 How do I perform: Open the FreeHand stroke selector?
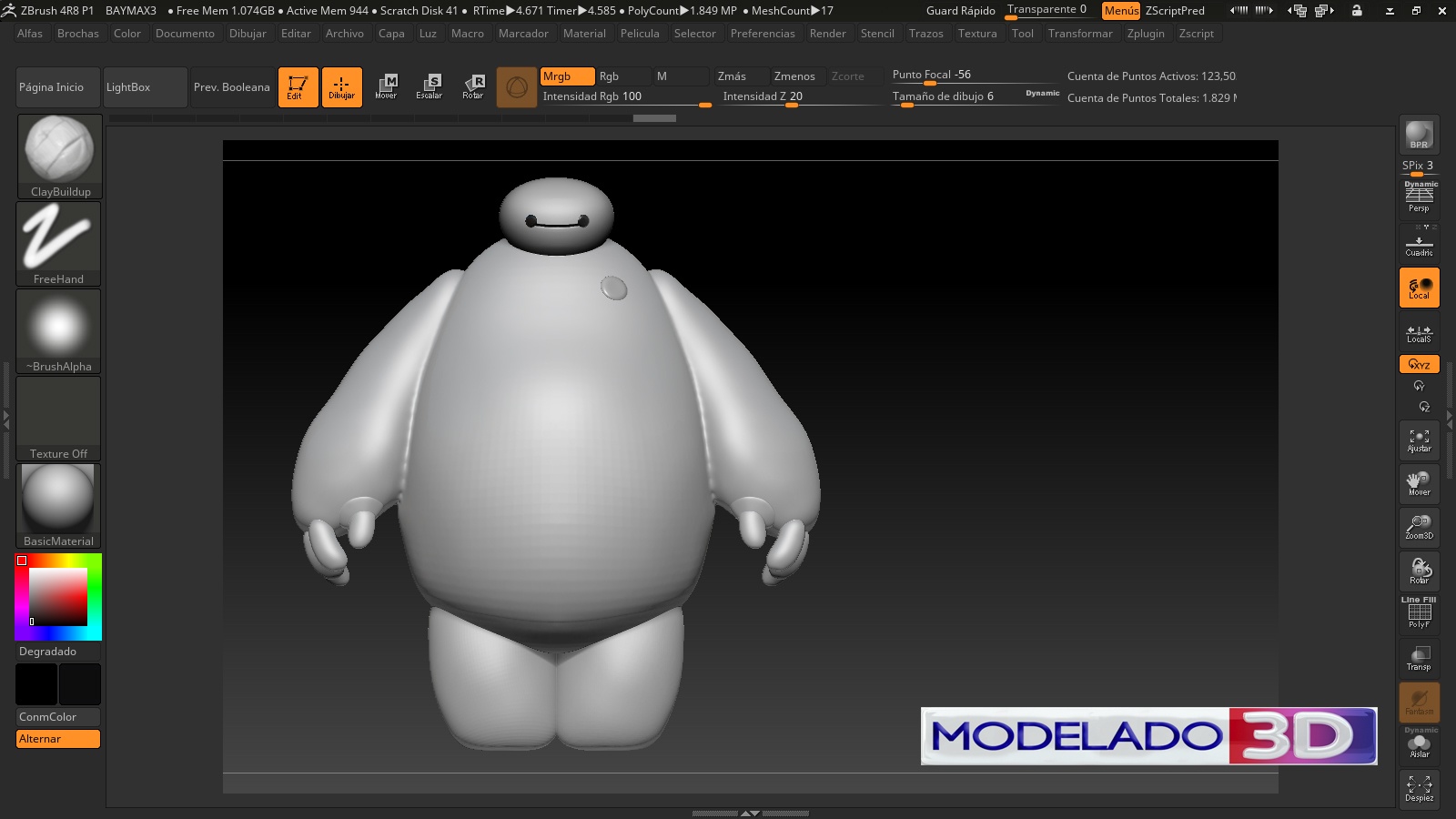click(x=58, y=243)
